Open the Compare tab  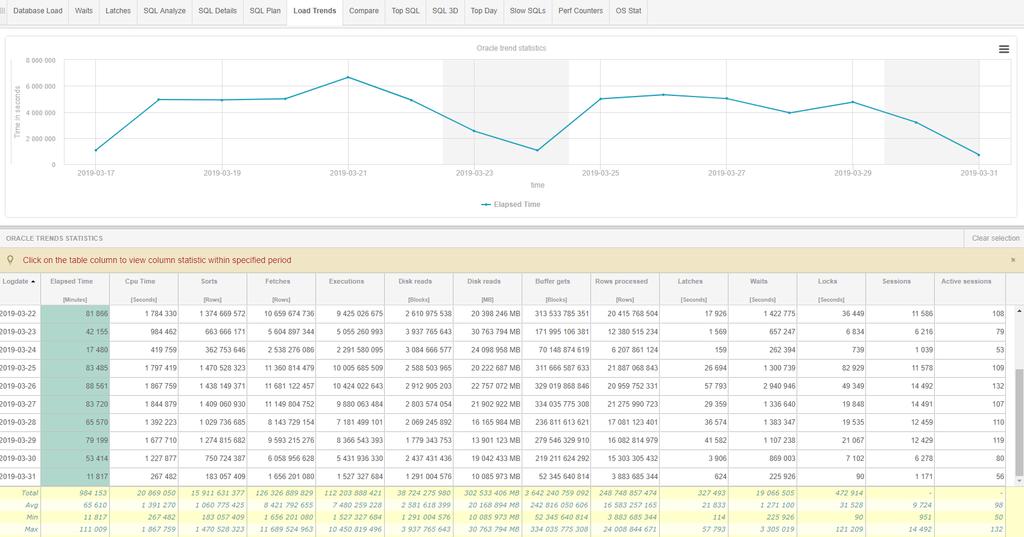364,11
